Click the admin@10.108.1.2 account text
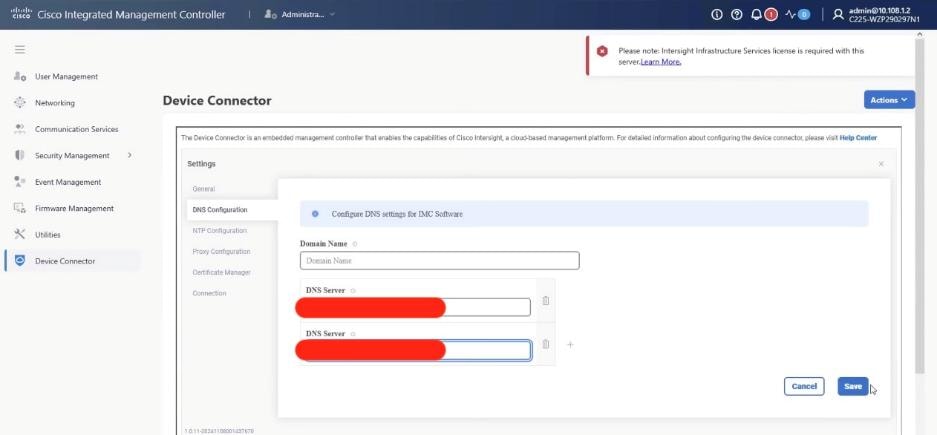Screen dimensions: 937x435 point(880,11)
